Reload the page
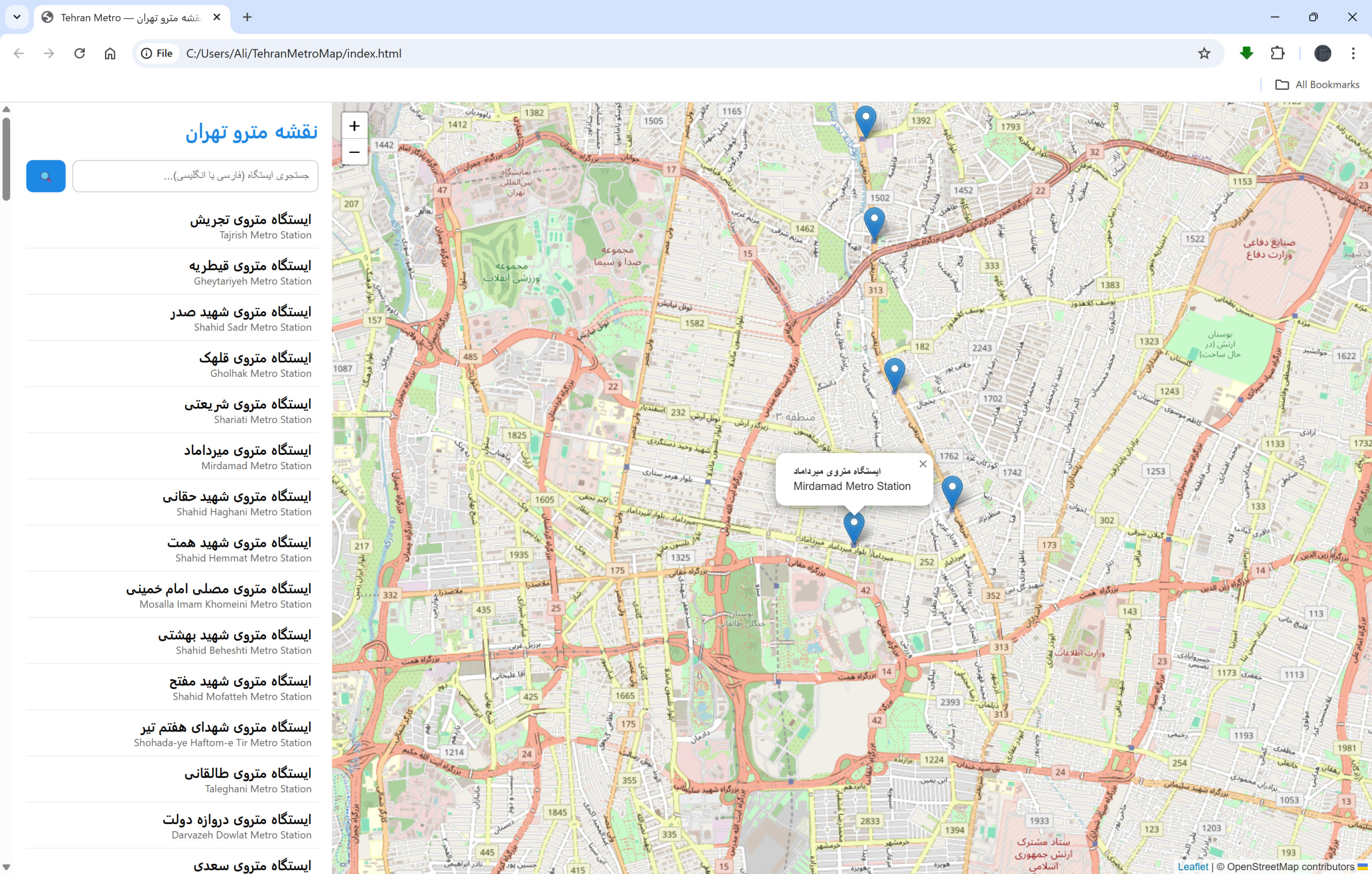The width and height of the screenshot is (1372, 874). tap(80, 54)
